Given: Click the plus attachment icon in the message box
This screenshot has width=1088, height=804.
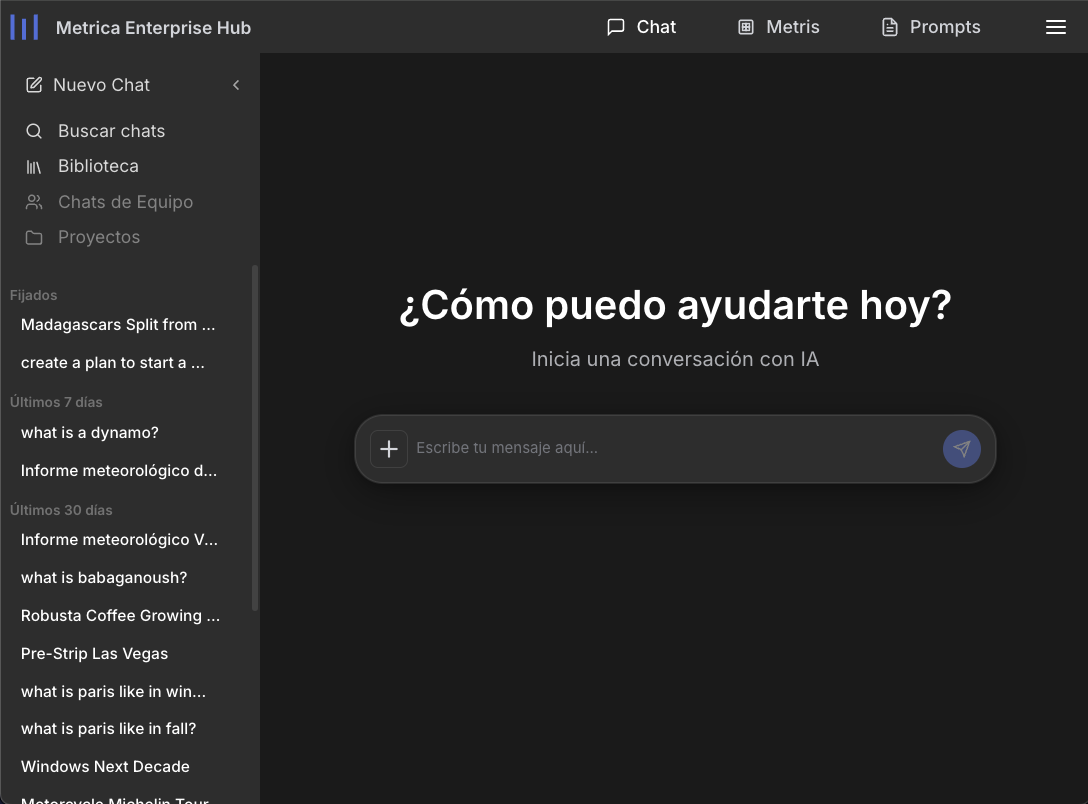Looking at the screenshot, I should [x=388, y=449].
